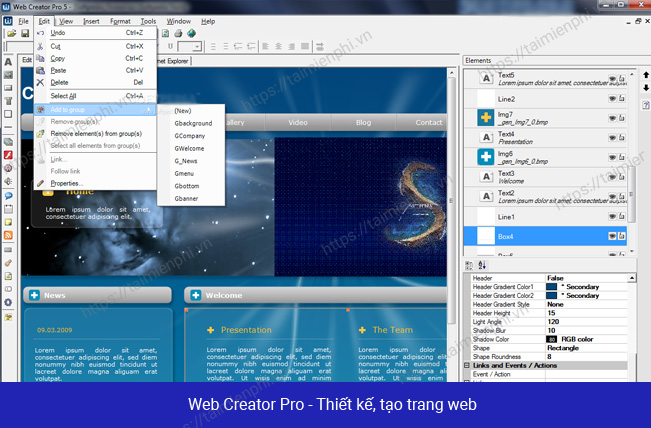The height and width of the screenshot is (428, 651).
Task: Toggle the lock icon for Text3 element
Action: point(622,176)
